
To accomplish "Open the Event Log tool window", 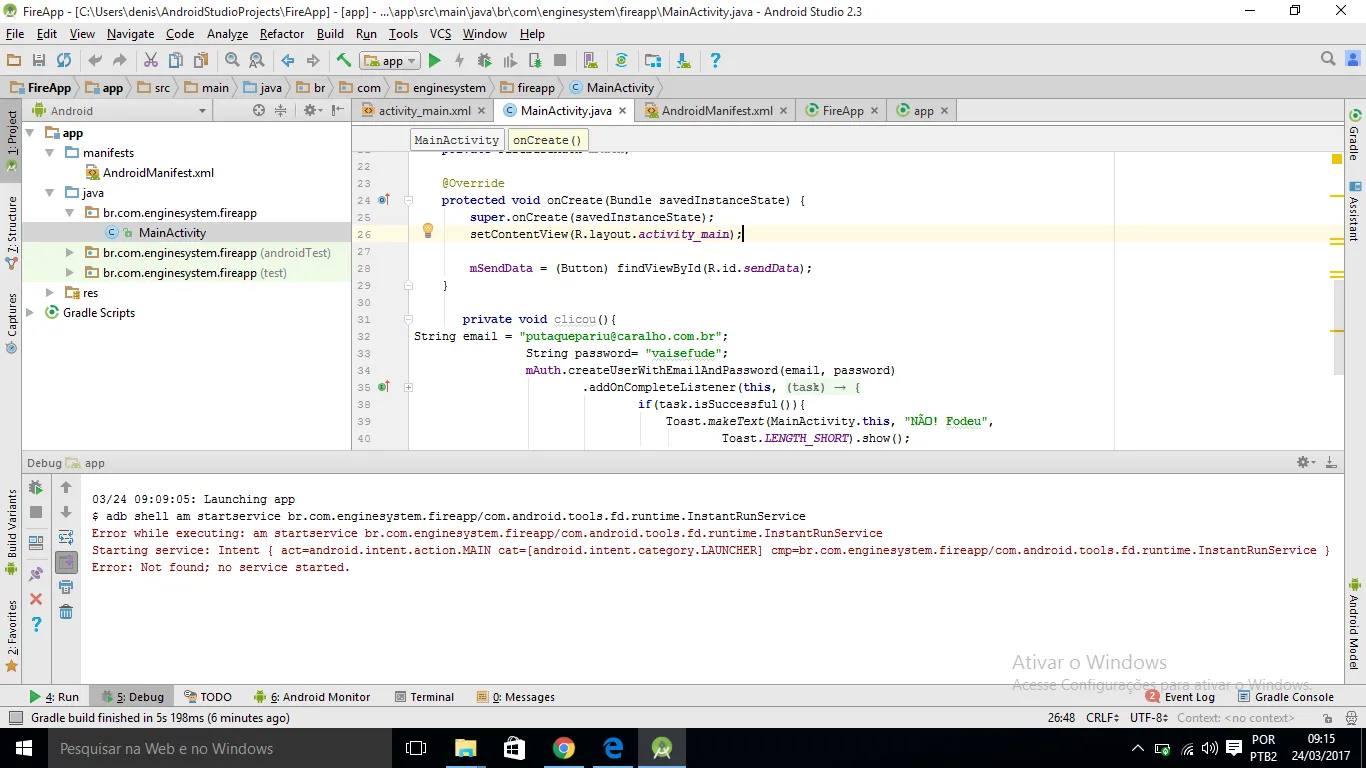I will coord(1188,697).
